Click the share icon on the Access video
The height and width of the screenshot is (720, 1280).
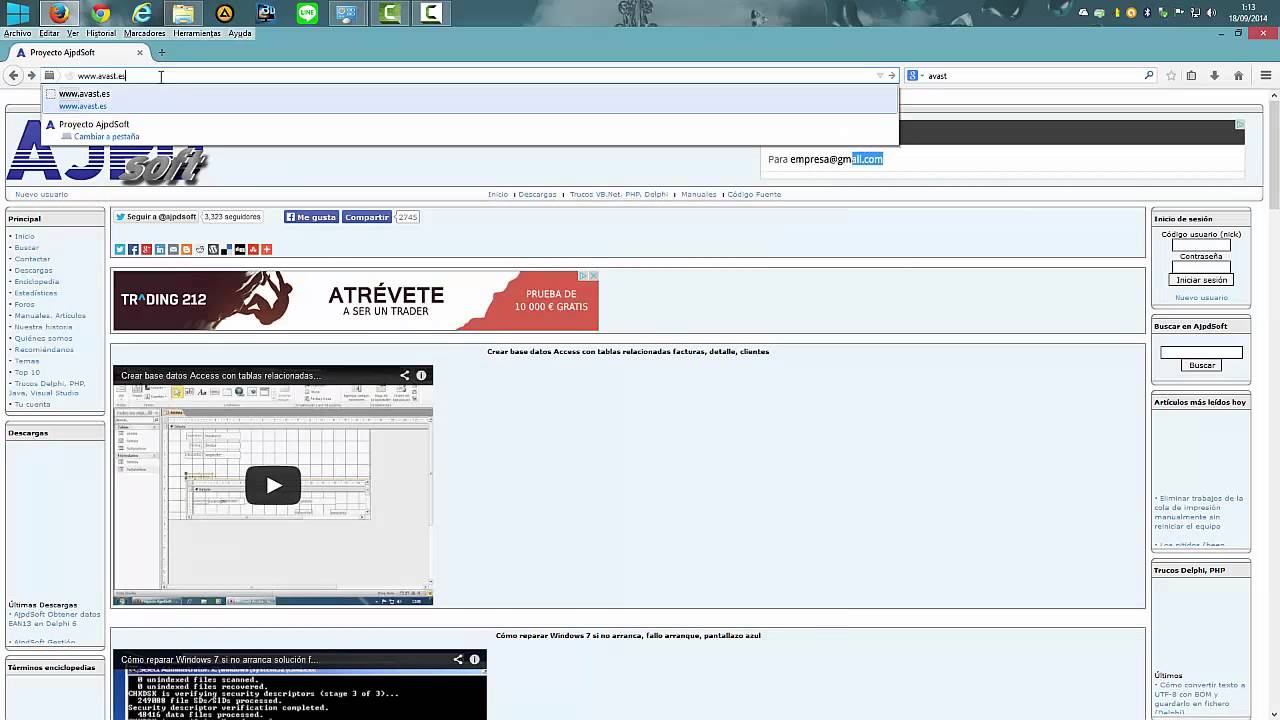tap(405, 376)
